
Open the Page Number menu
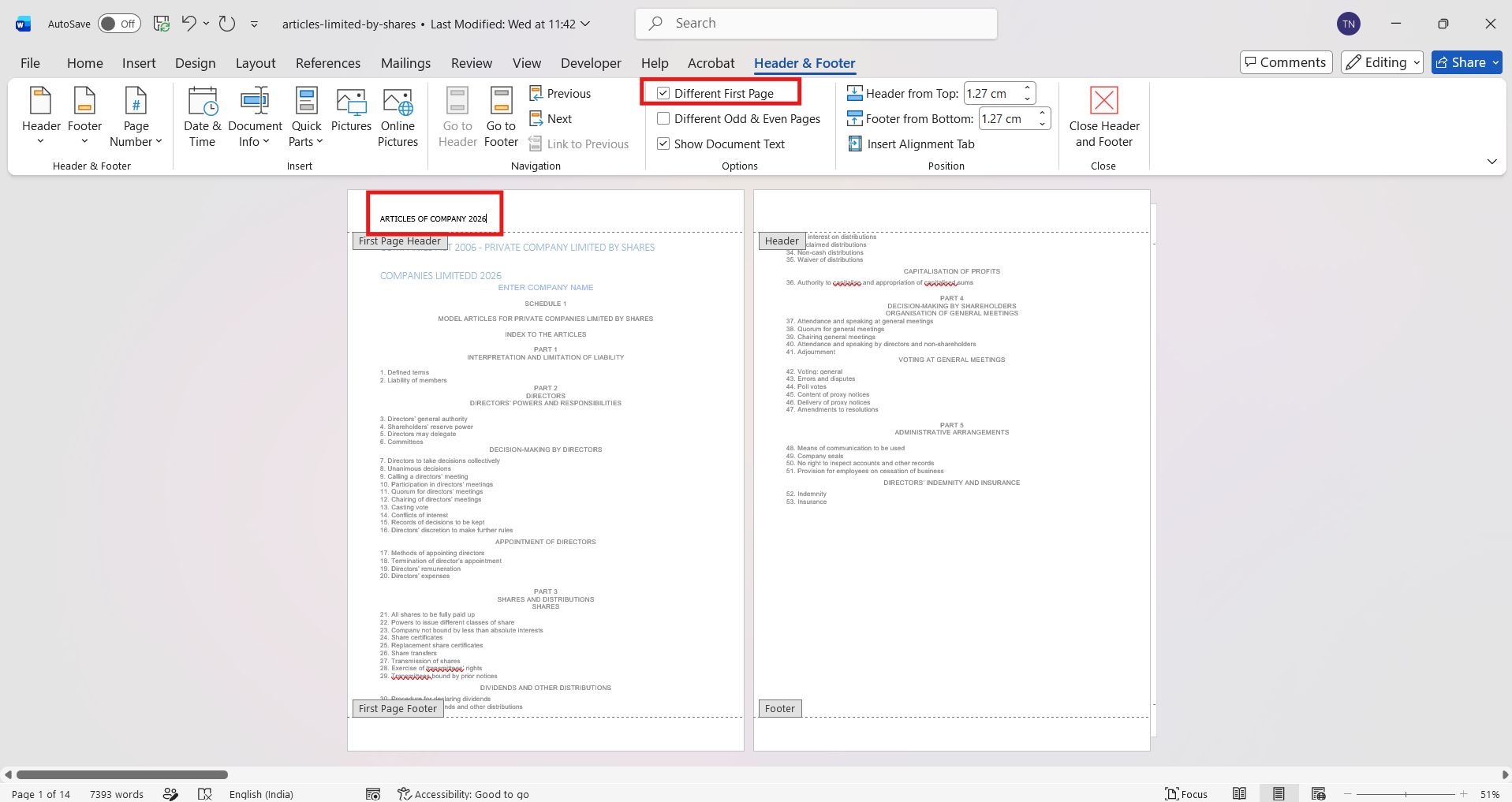point(136,117)
